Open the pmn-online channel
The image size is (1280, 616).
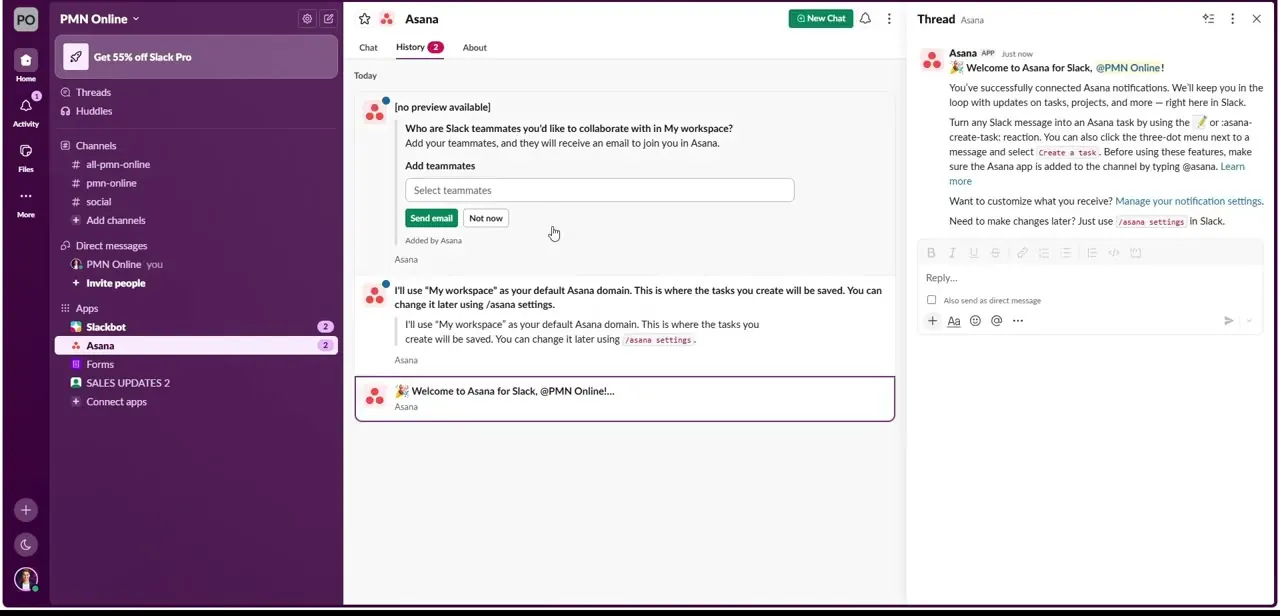coord(196,183)
